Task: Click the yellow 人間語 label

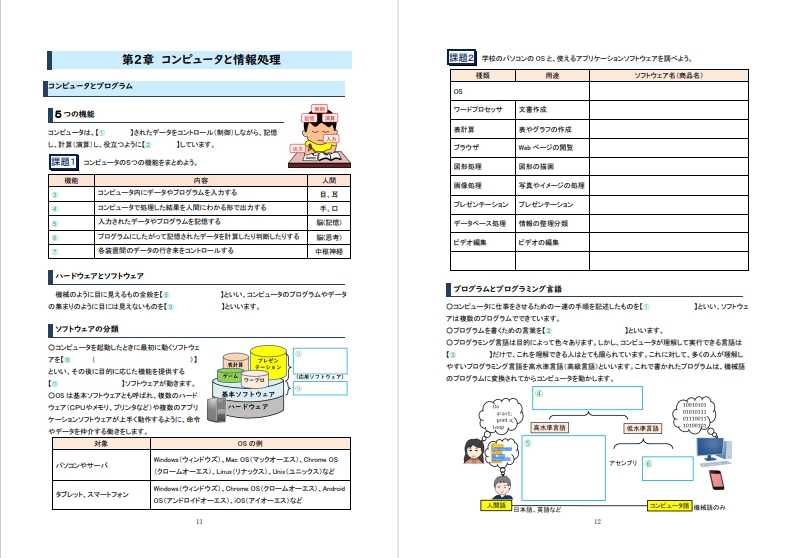Action: tap(496, 505)
